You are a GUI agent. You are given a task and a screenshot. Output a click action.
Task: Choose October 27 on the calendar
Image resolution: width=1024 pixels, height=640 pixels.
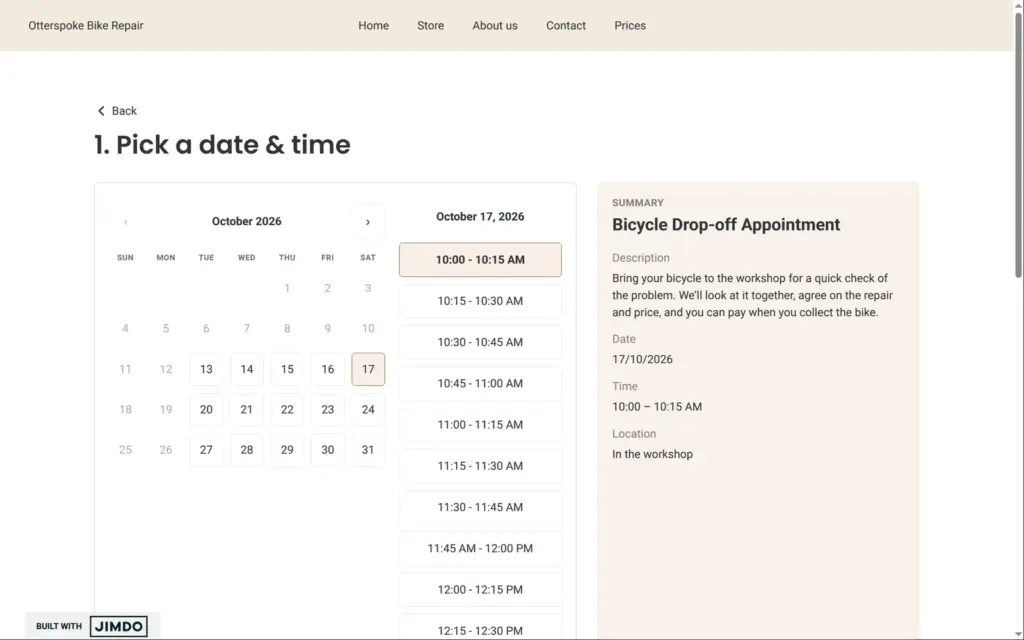coord(206,450)
